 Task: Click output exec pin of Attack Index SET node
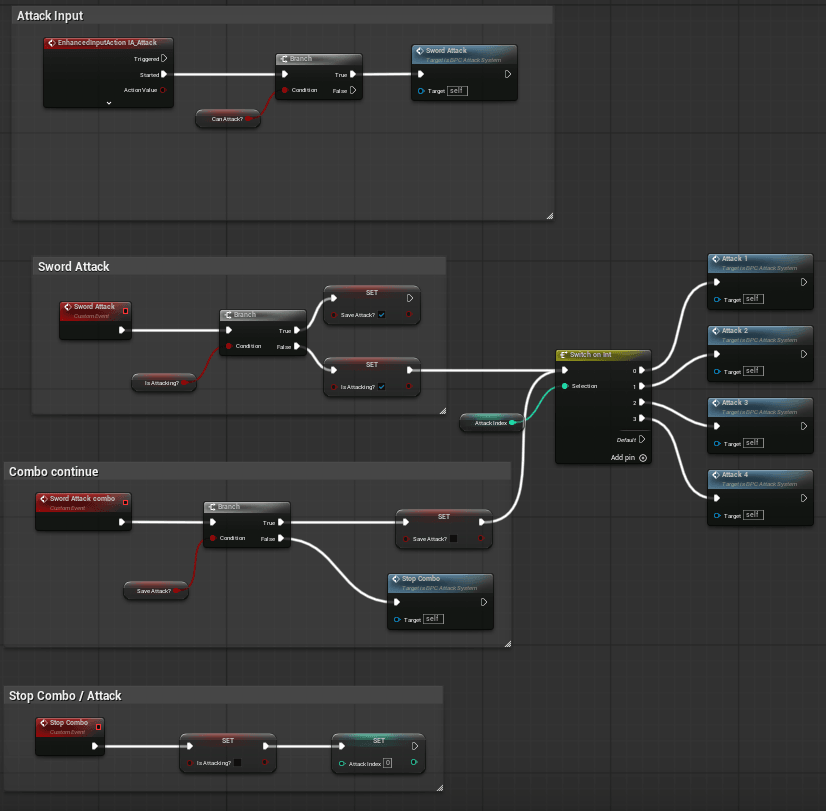415,746
